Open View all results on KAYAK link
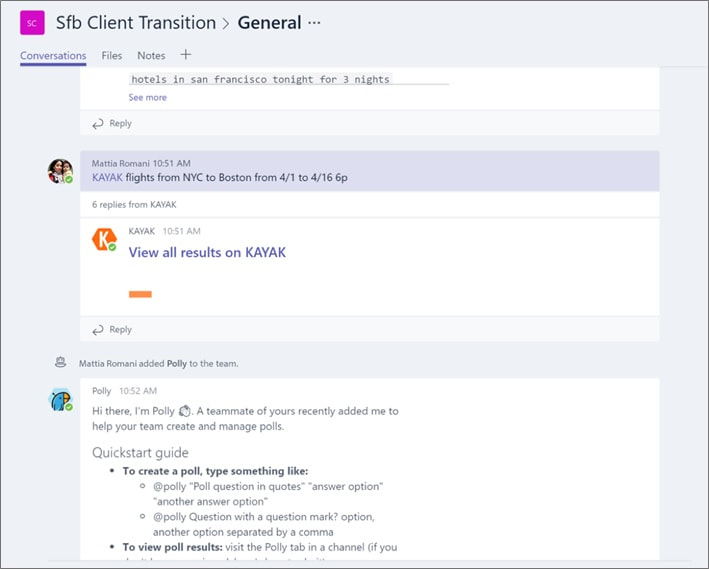 click(x=207, y=252)
